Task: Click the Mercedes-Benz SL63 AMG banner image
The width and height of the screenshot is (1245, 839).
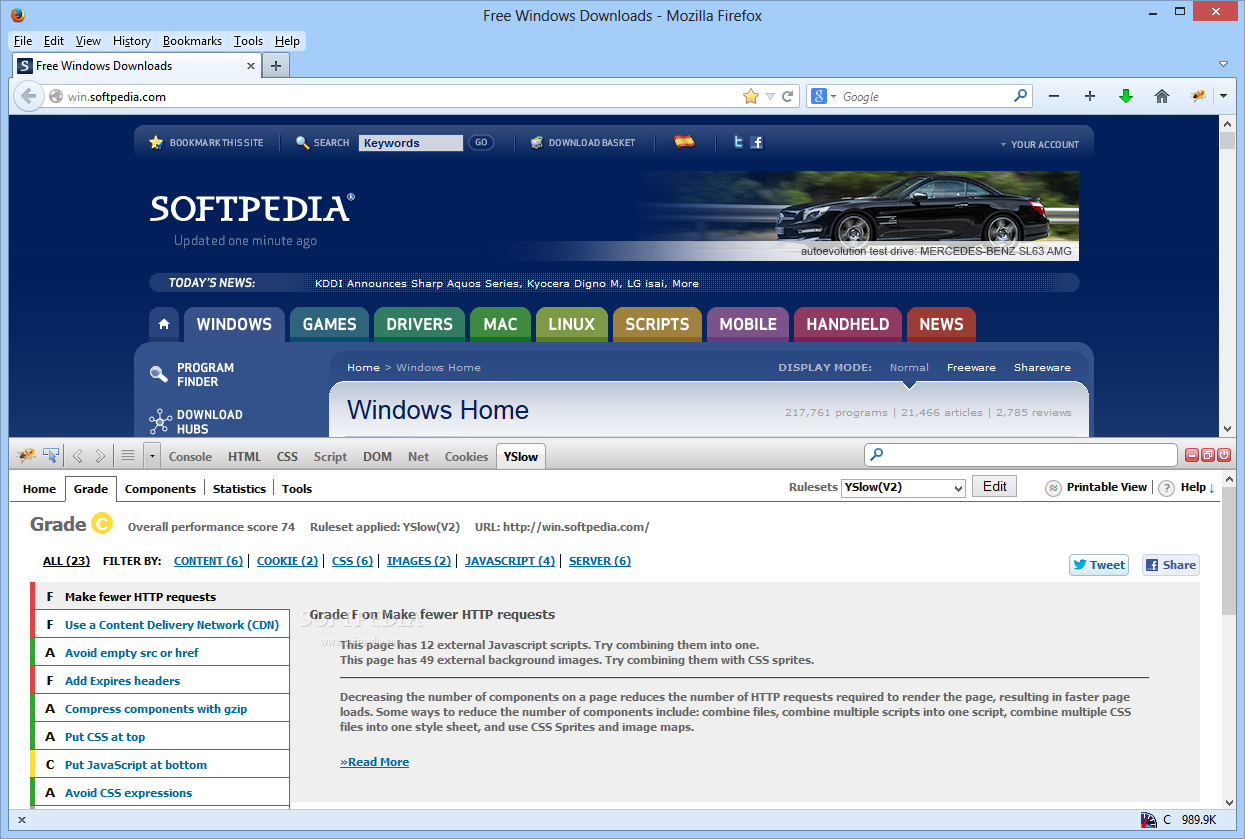Action: coord(860,215)
